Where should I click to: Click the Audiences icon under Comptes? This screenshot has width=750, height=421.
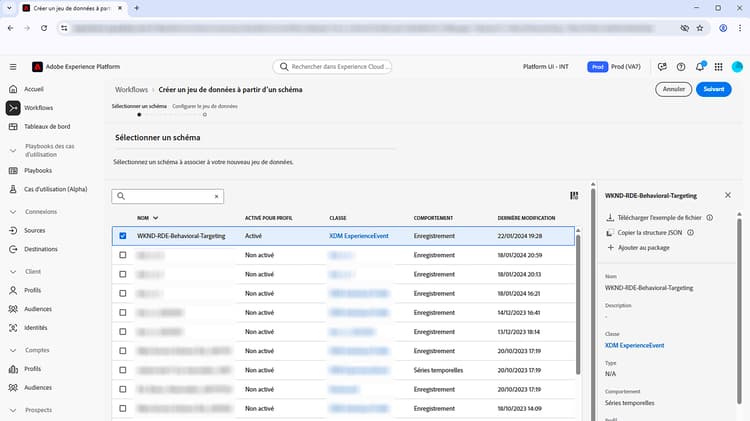[x=13, y=388]
